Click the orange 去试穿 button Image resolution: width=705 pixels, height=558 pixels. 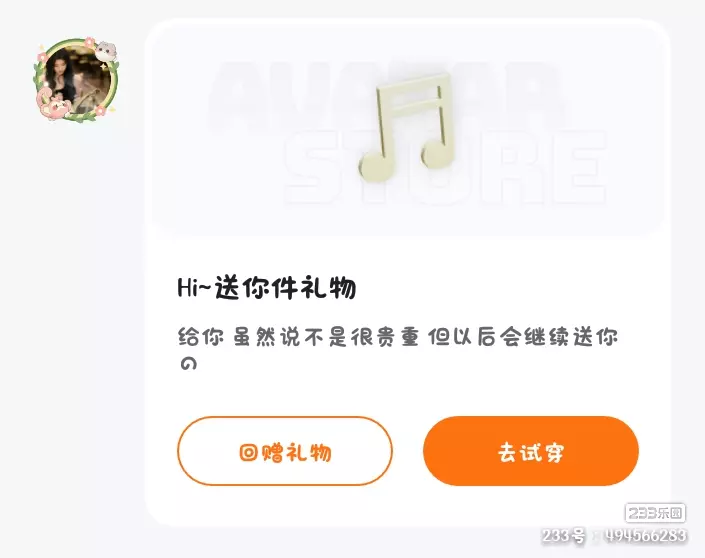(x=531, y=451)
